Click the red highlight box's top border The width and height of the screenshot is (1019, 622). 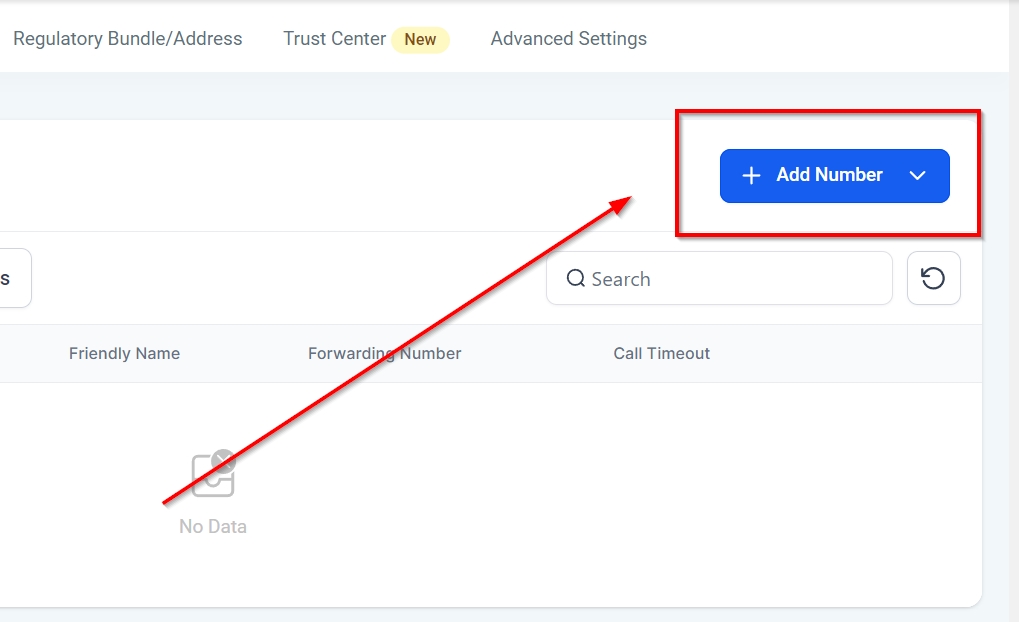828,112
